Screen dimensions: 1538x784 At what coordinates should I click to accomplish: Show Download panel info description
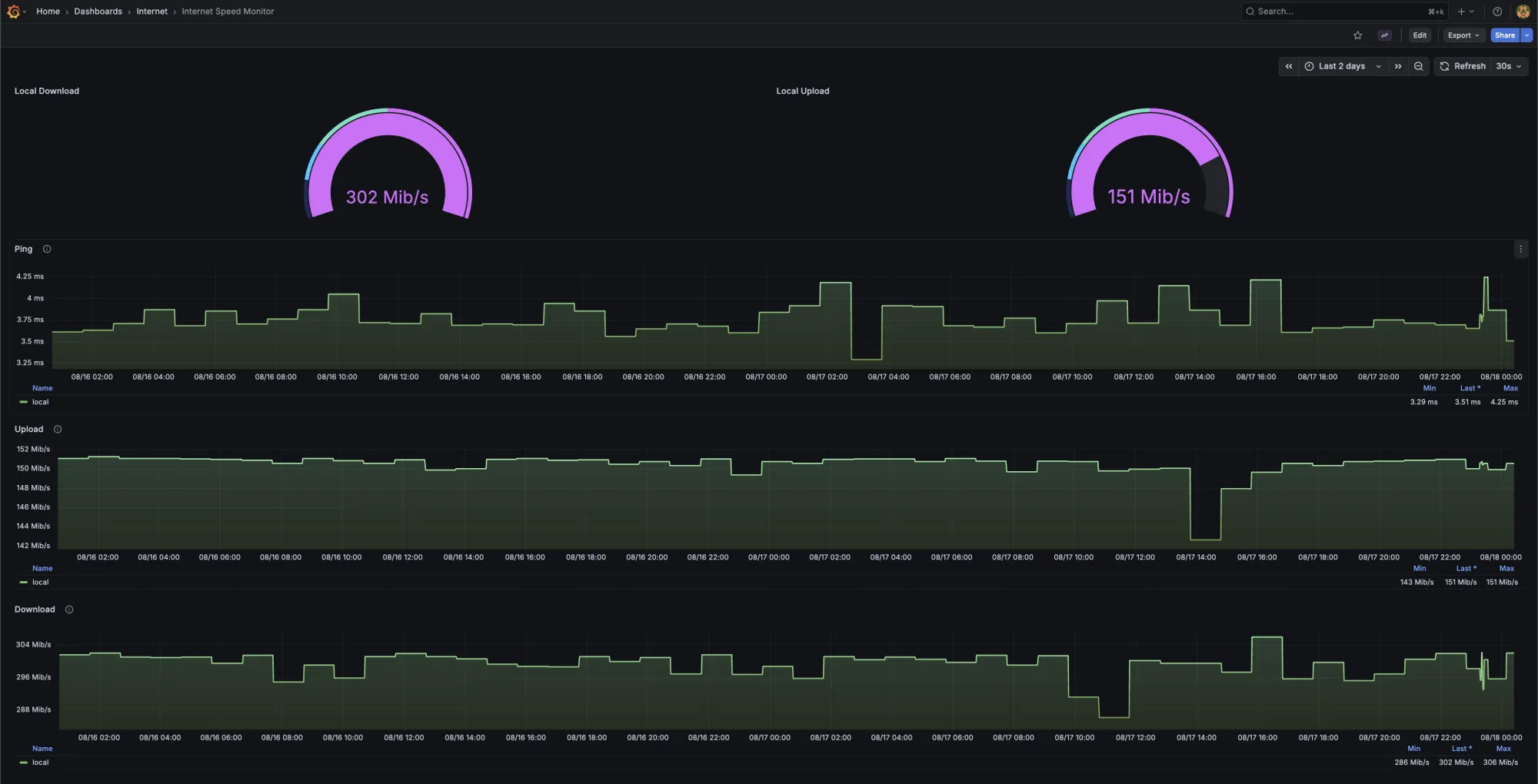pyautogui.click(x=69, y=610)
